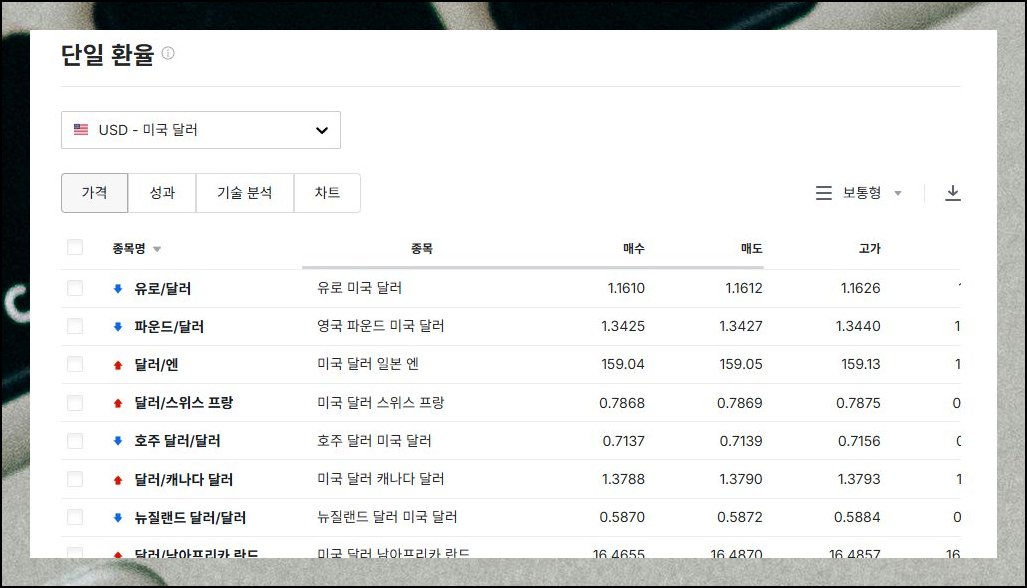Click the 1.1612 ask value
The image size is (1027, 588).
tap(744, 288)
